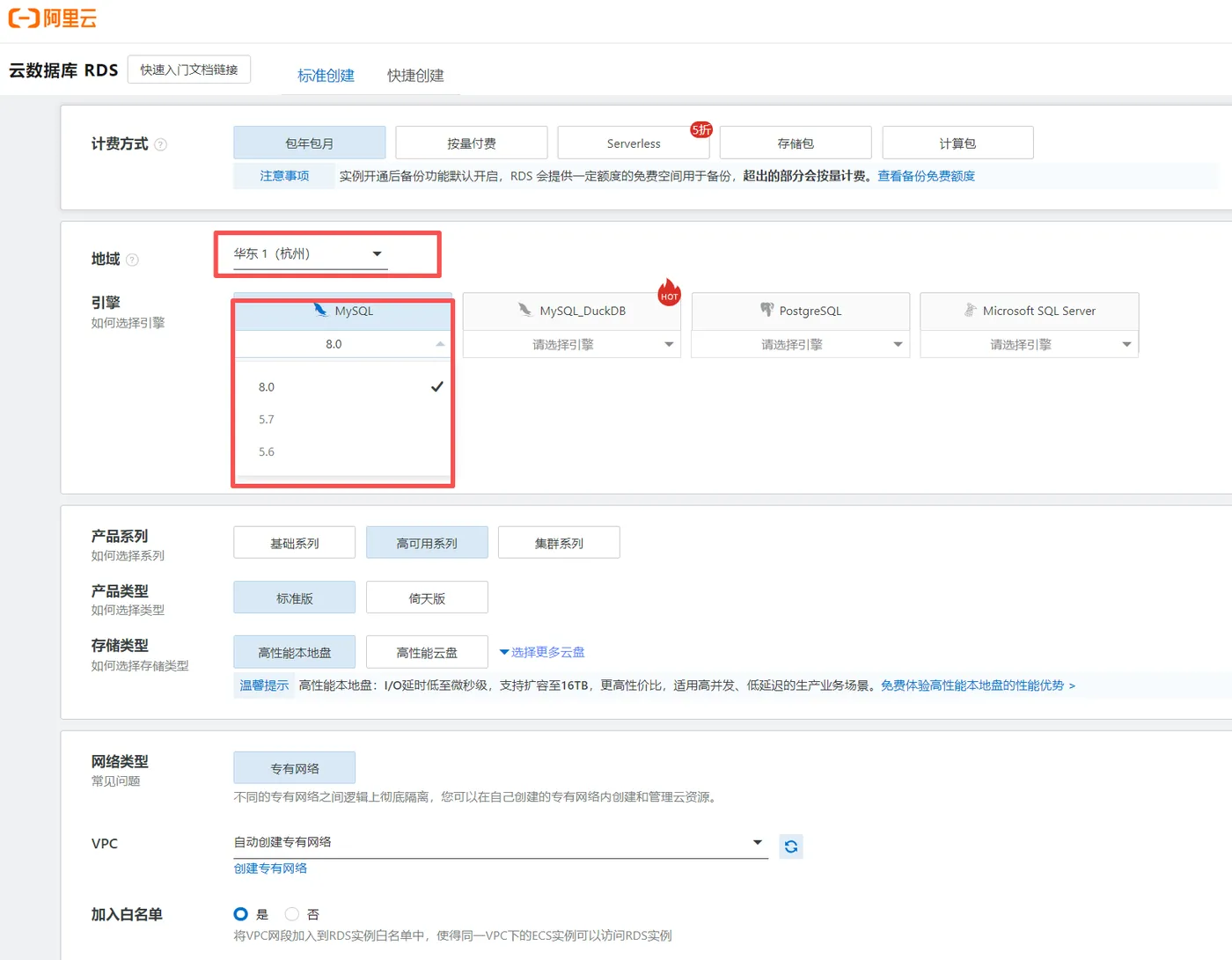Open 如何选择类型 help link
The image size is (1232, 960).
pyautogui.click(x=128, y=610)
